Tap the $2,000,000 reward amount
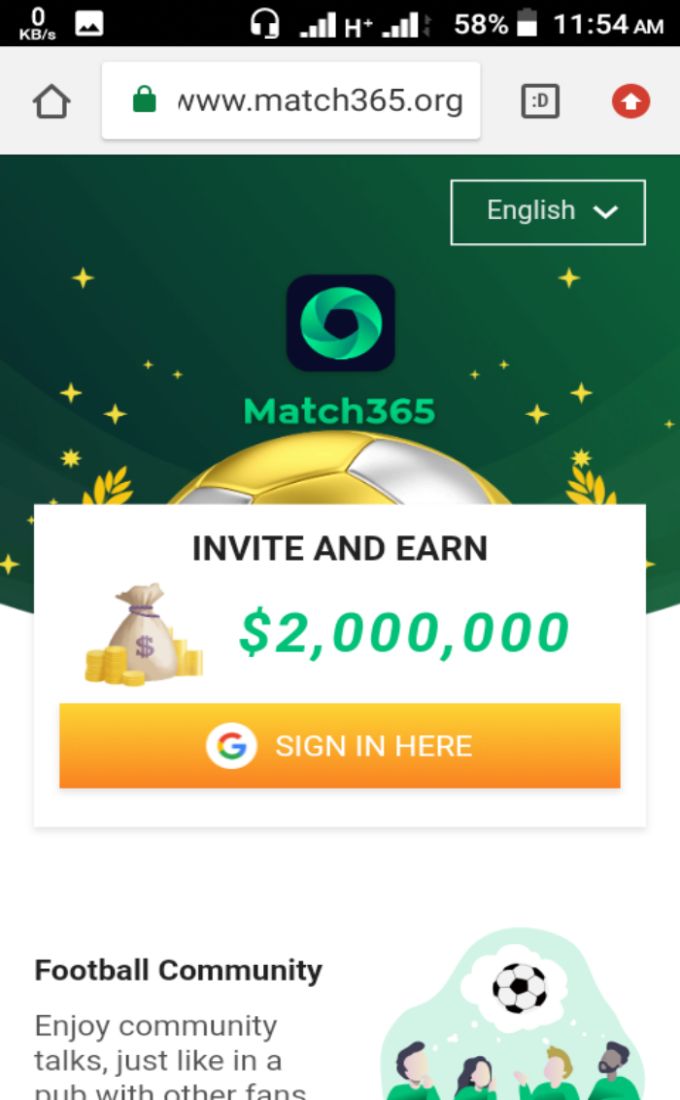Viewport: 680px width, 1100px height. (404, 633)
